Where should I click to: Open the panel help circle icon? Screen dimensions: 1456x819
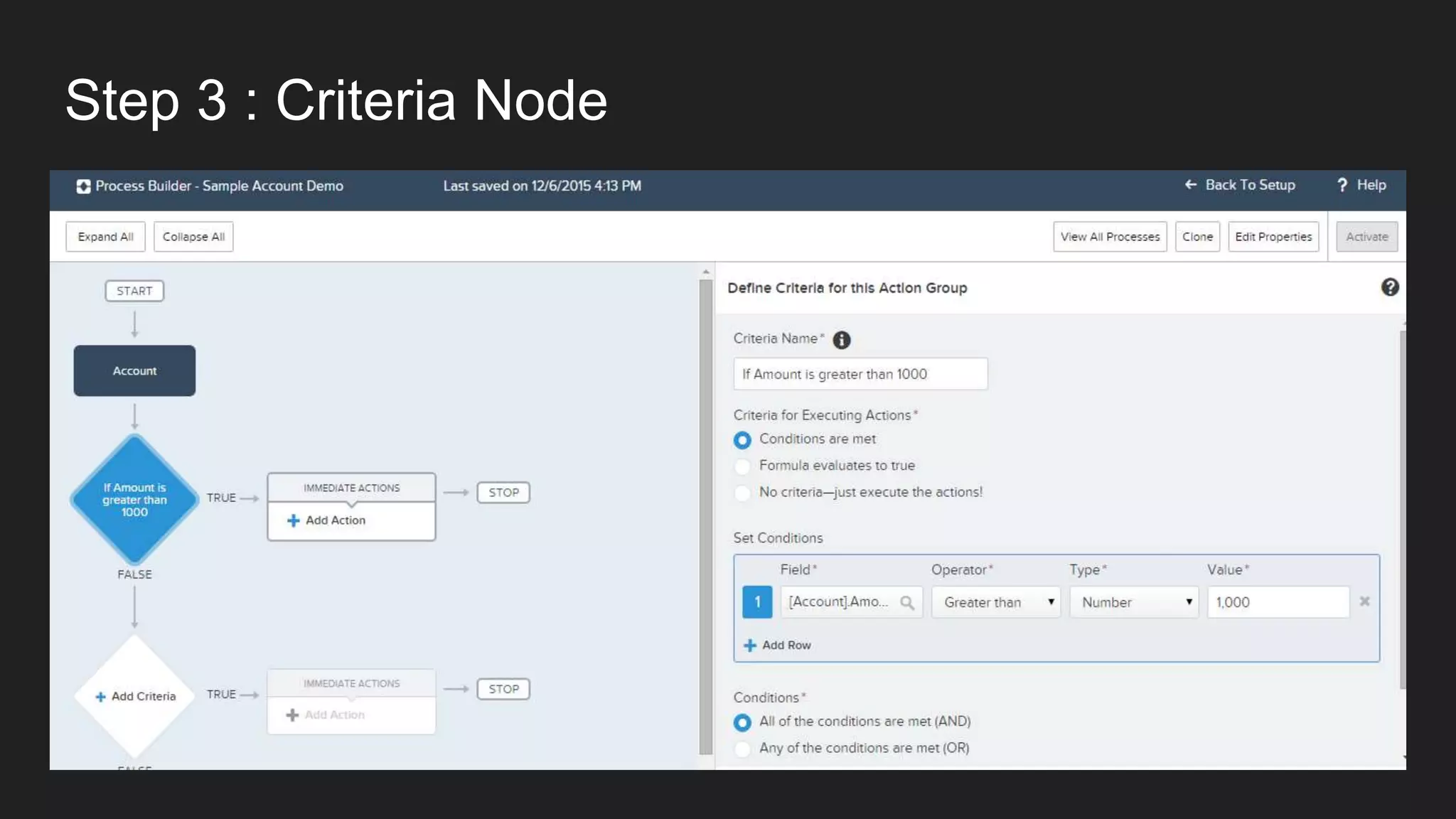1390,287
